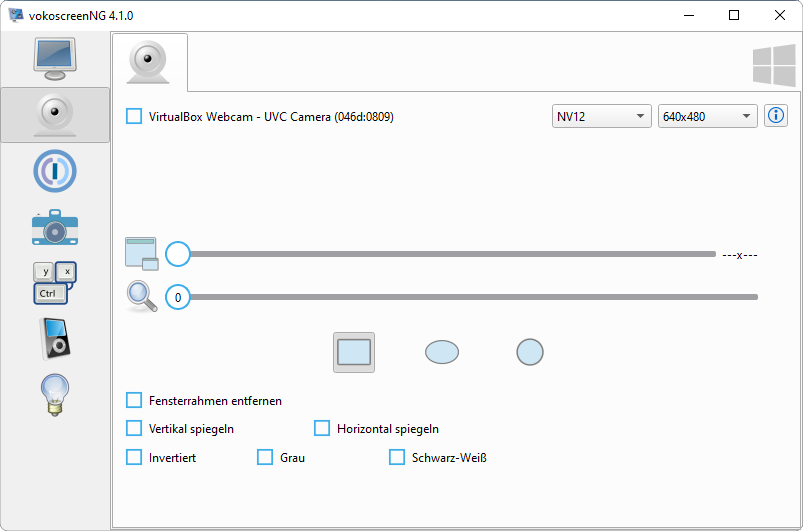Expand the 640x480 resolution dropdown
The width and height of the screenshot is (803, 531).
tap(707, 117)
